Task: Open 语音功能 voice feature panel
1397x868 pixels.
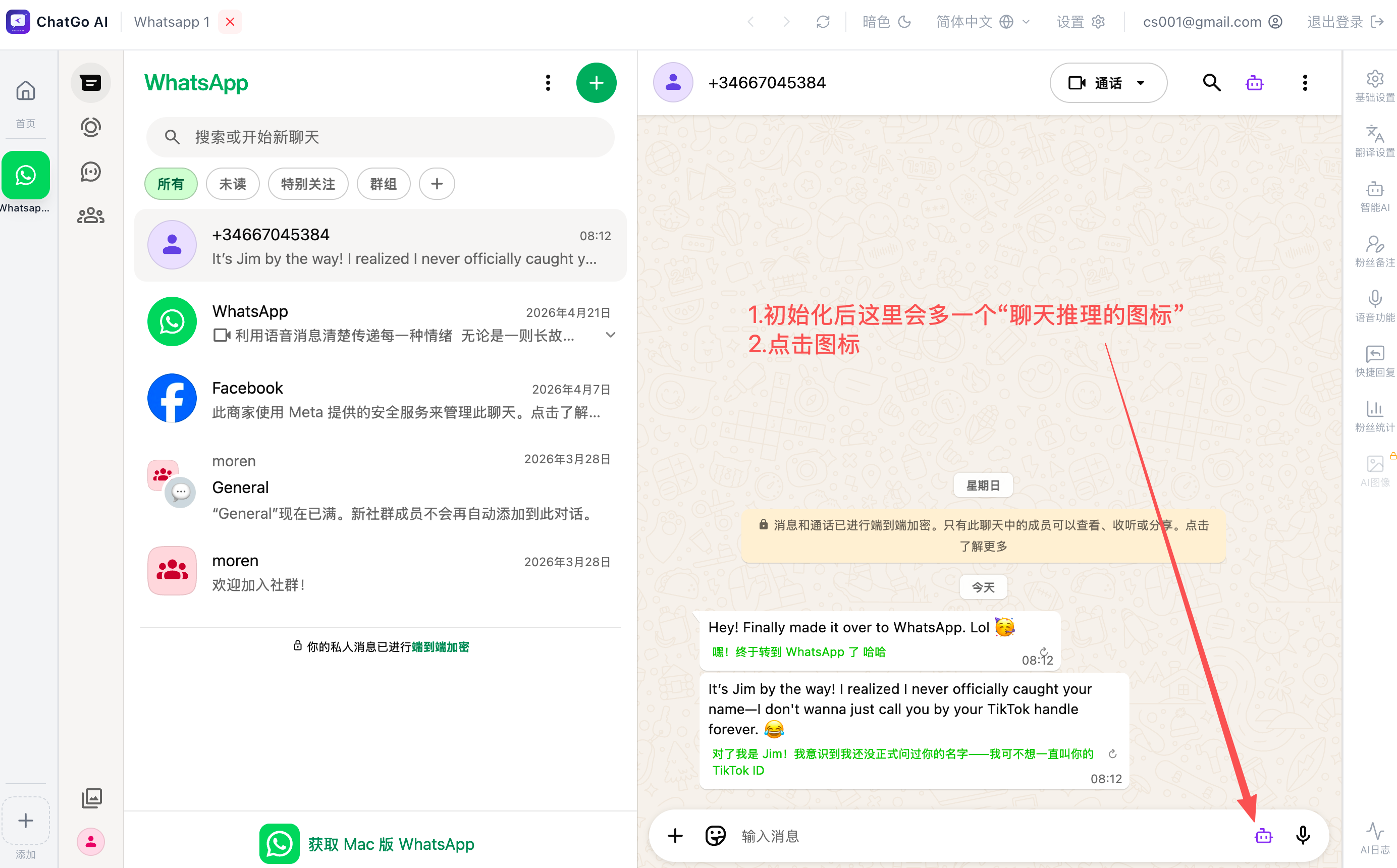Action: pos(1375,306)
